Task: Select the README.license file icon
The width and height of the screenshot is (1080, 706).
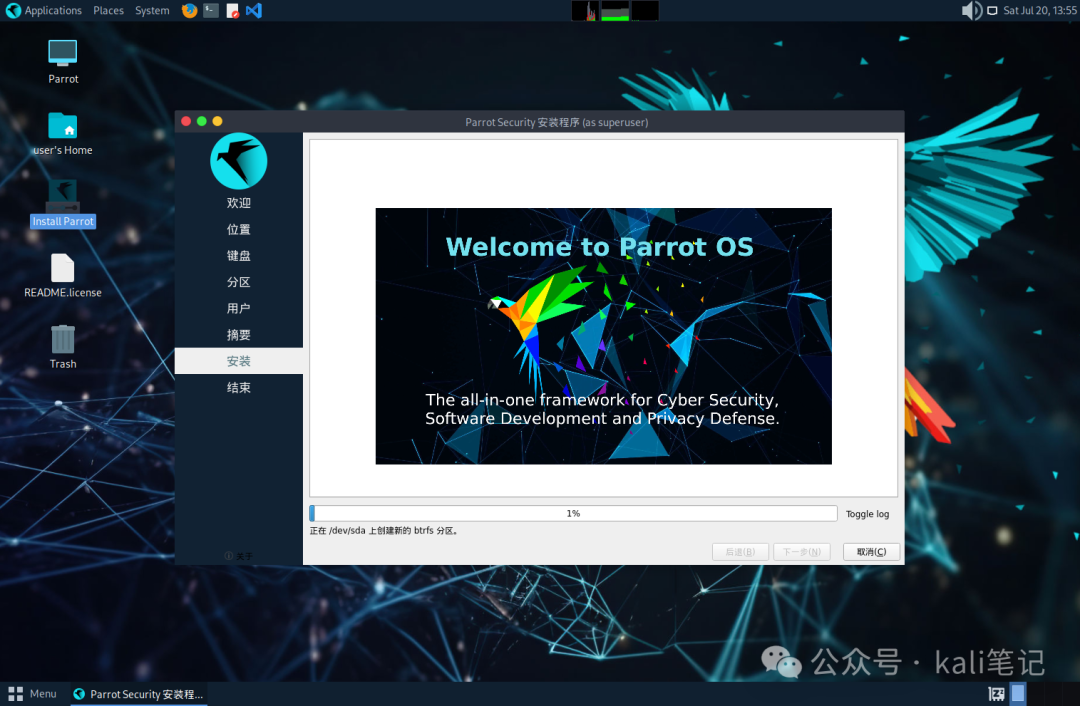Action: [63, 268]
